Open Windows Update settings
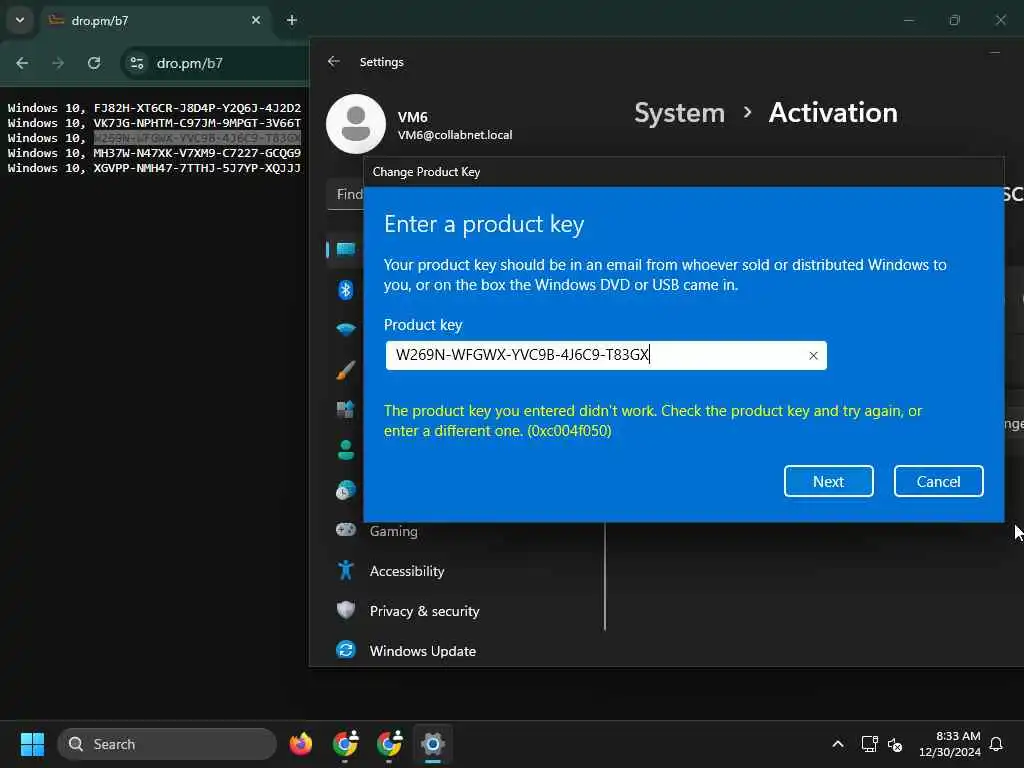1024x768 pixels. (423, 651)
